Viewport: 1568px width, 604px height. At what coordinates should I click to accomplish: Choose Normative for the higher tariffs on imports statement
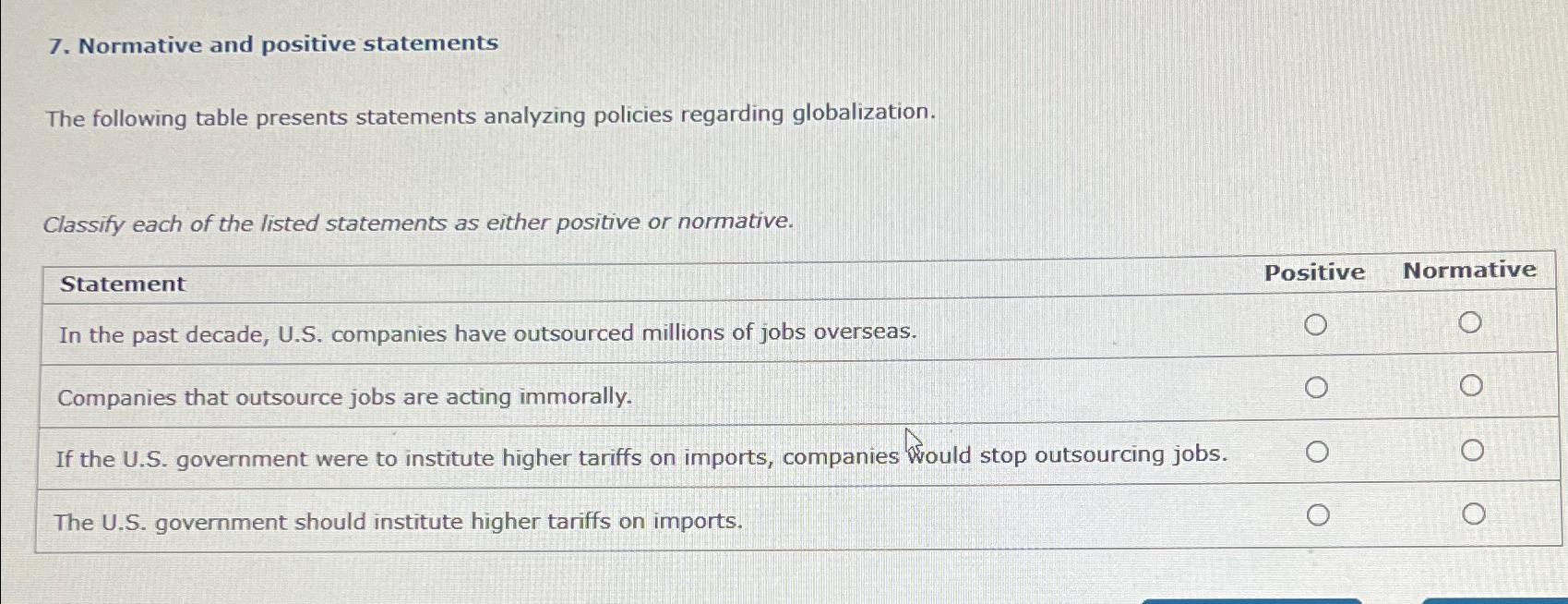coord(1471,450)
